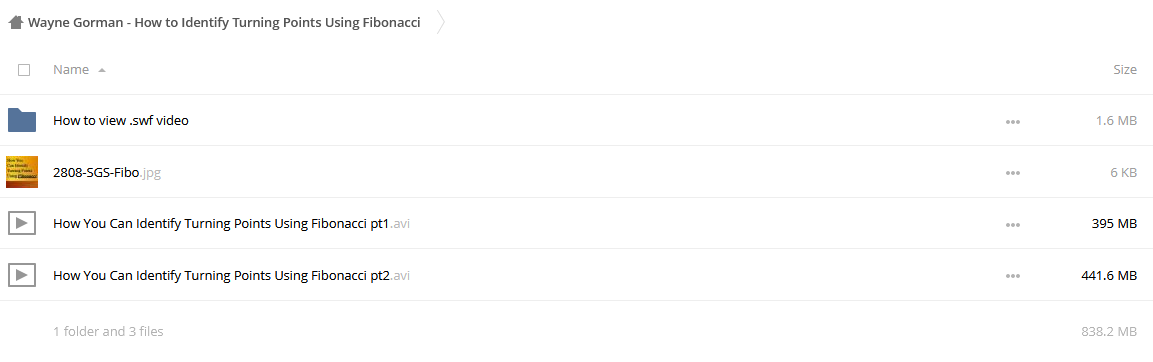Screen dimensions: 1153x362
Task: Open more options for 2808-SGS-Fibo.jpg
Action: click(1013, 173)
